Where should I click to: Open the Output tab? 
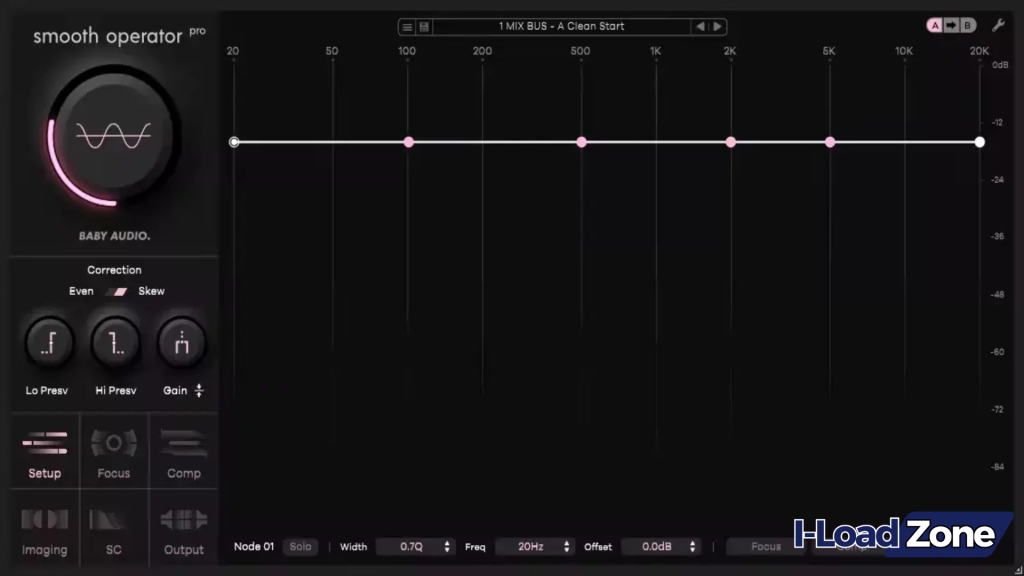tap(184, 528)
